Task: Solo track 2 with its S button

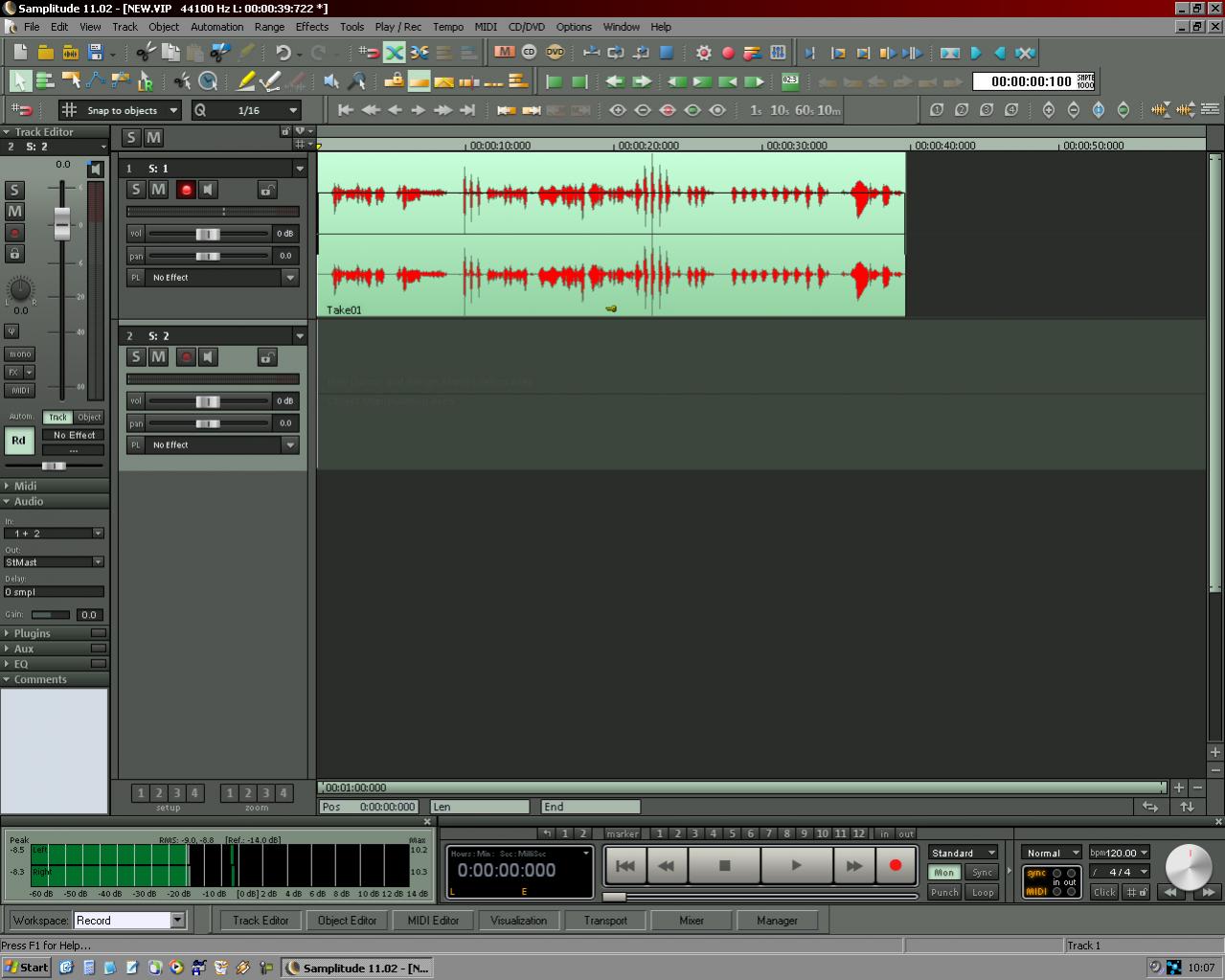Action: pyautogui.click(x=136, y=357)
